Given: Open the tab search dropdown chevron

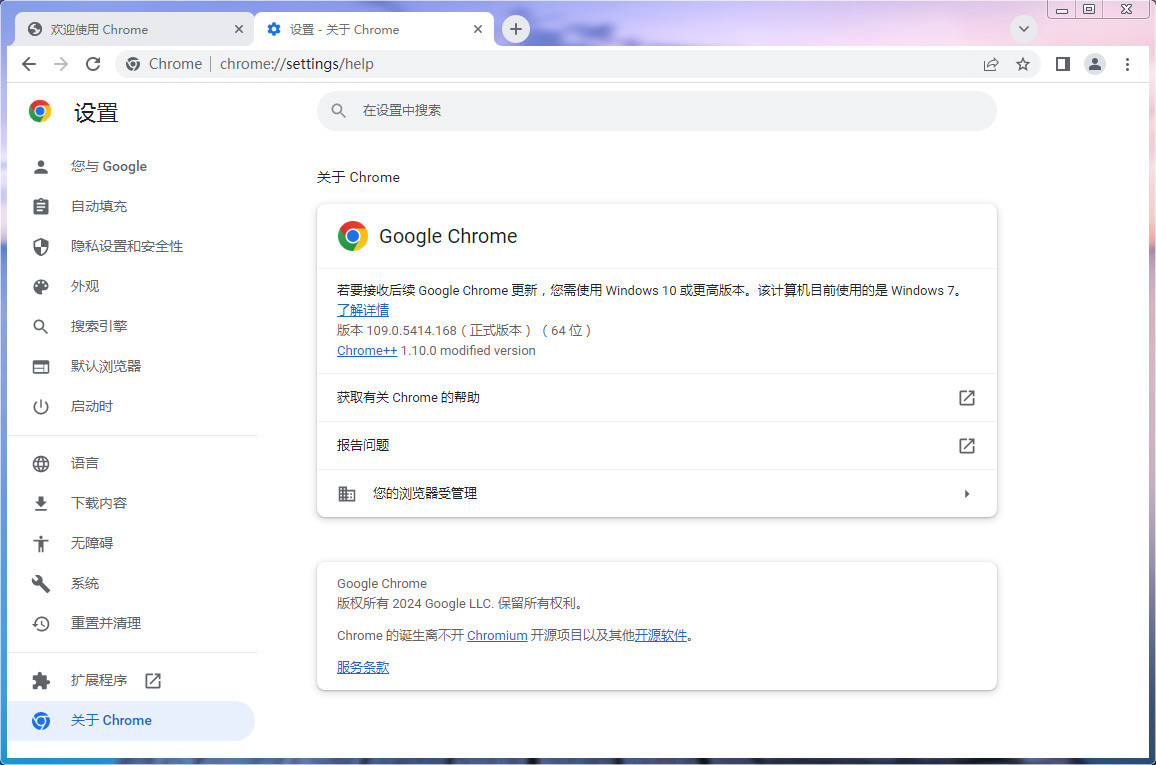Looking at the screenshot, I should click(1023, 29).
